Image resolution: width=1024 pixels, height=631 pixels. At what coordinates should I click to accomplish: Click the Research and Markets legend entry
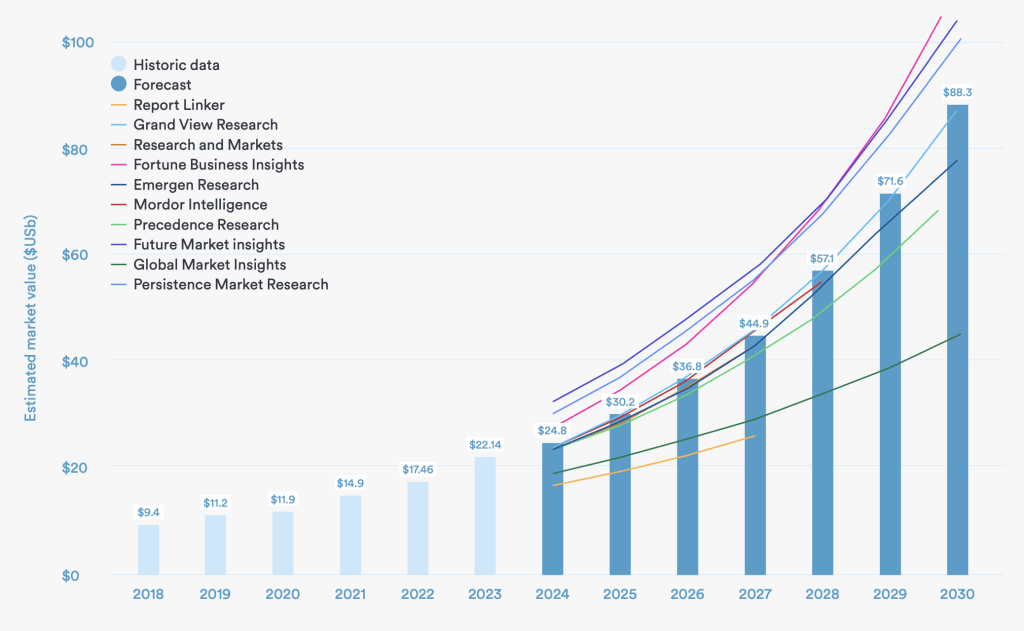tap(207, 145)
